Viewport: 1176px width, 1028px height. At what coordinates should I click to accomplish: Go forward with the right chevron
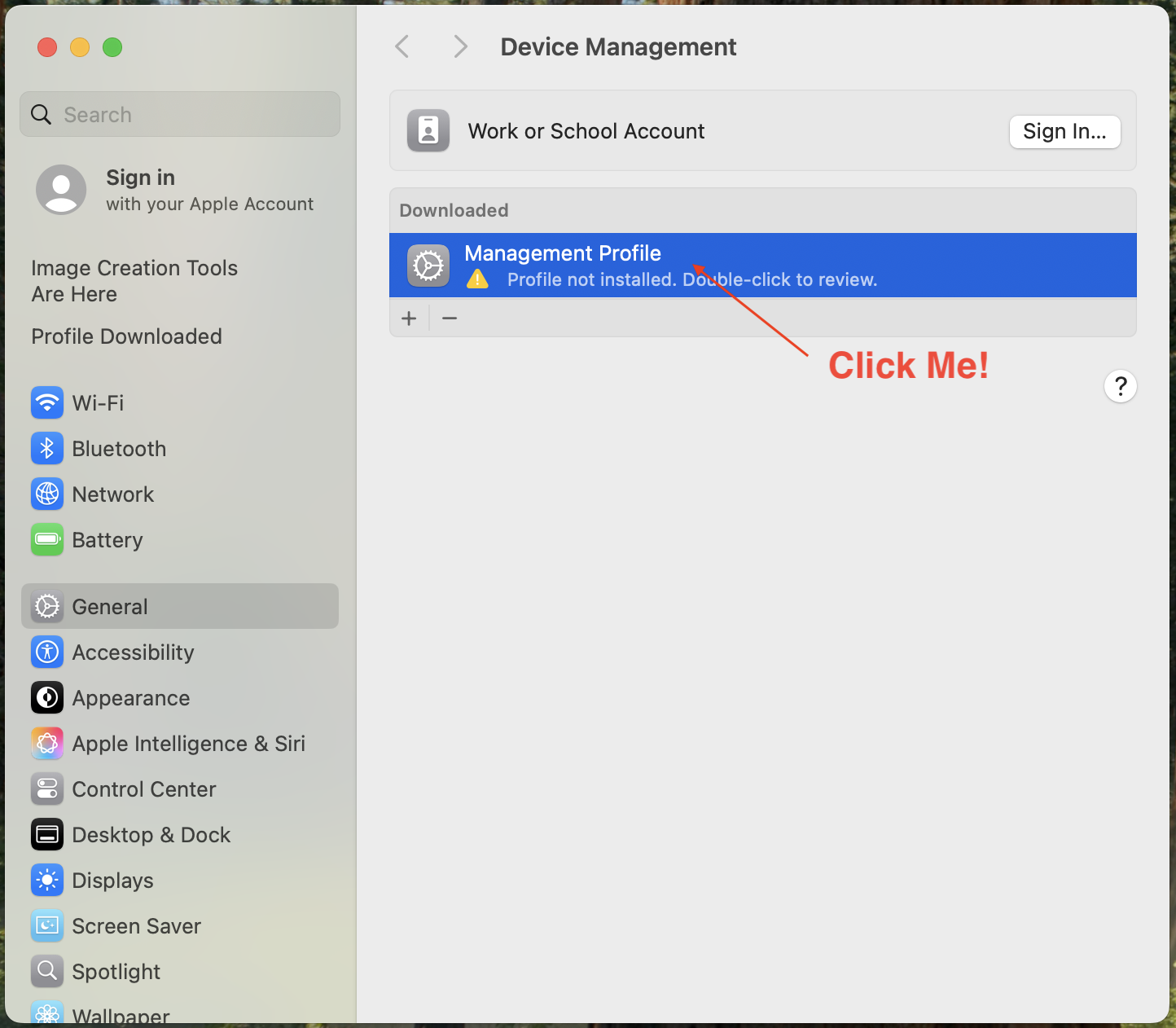click(461, 46)
